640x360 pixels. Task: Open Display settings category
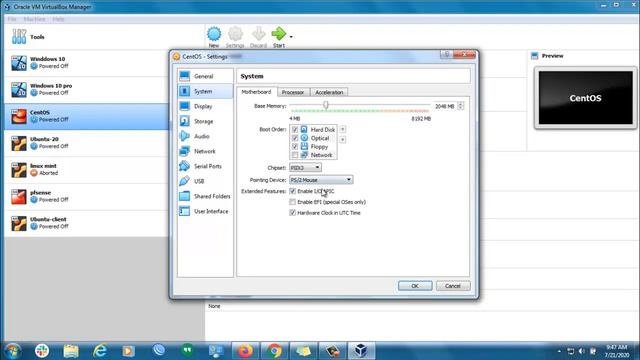pos(205,106)
